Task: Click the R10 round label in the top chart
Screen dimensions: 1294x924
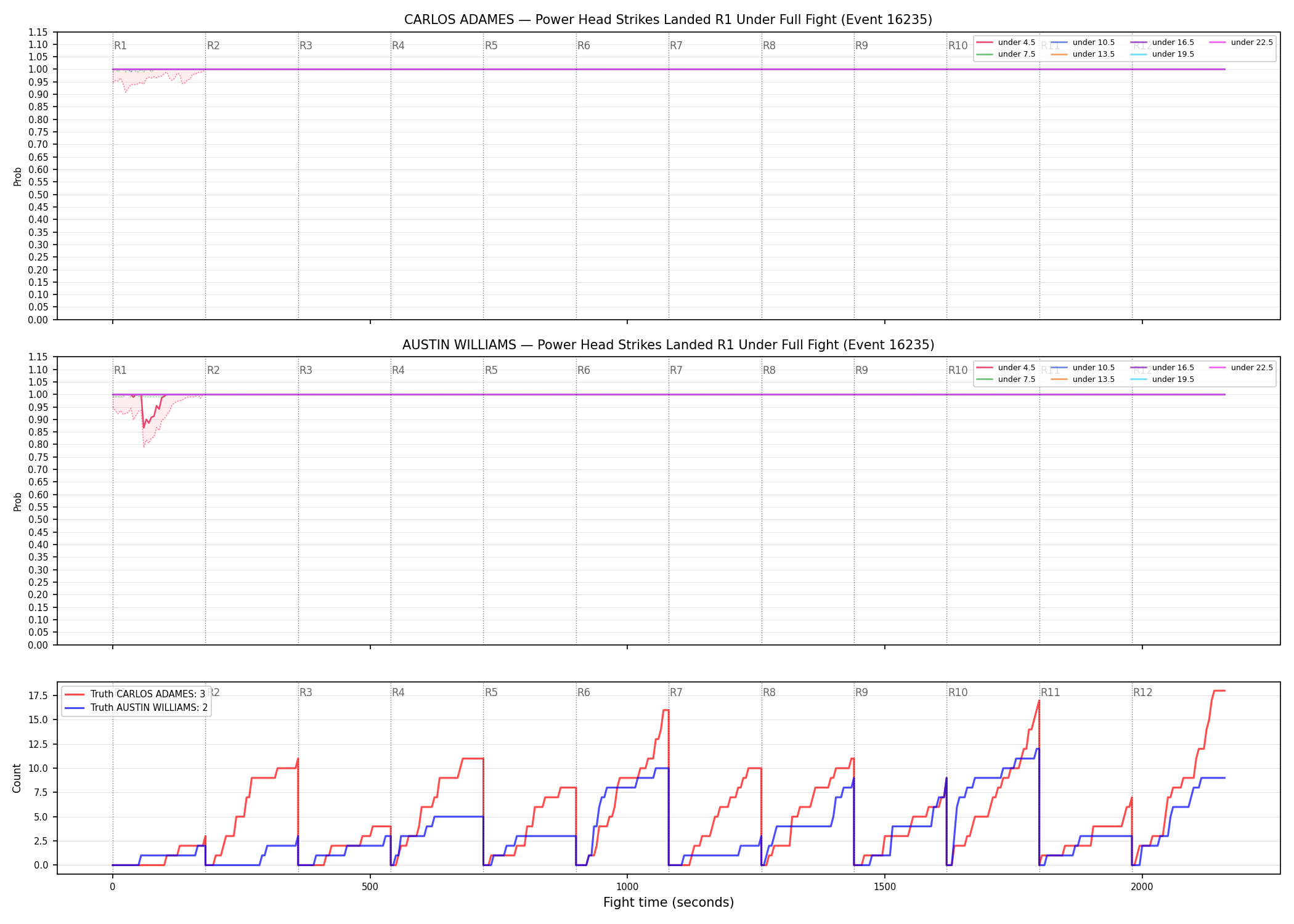Action: 958,46
